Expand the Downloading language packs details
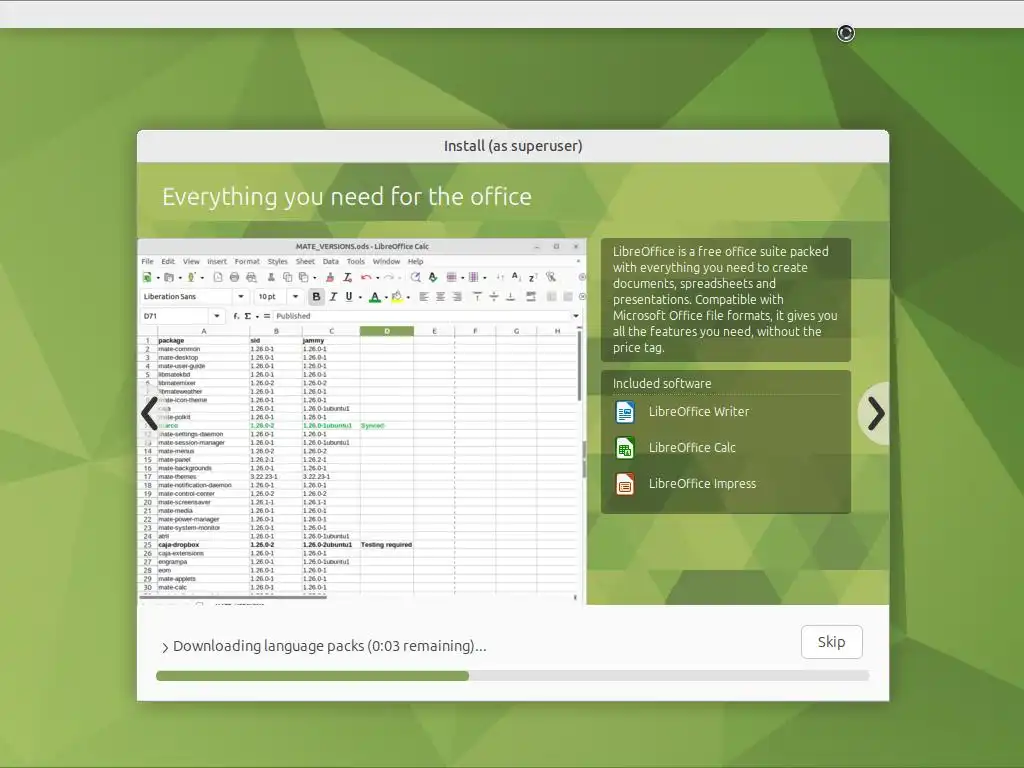1024x768 pixels. click(x=165, y=647)
